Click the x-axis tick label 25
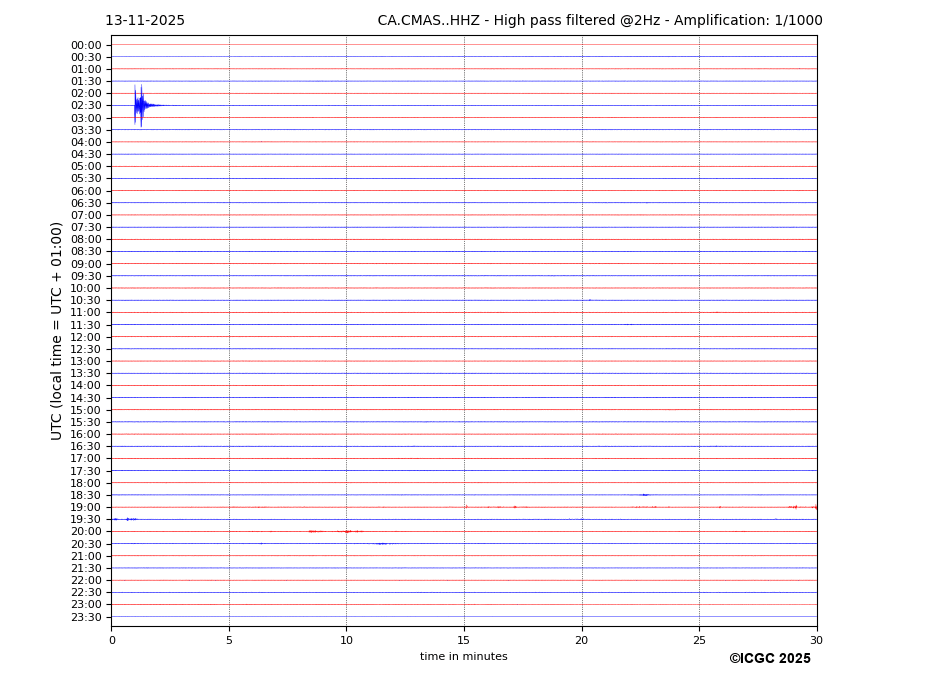The height and width of the screenshot is (696, 927). pyautogui.click(x=699, y=640)
